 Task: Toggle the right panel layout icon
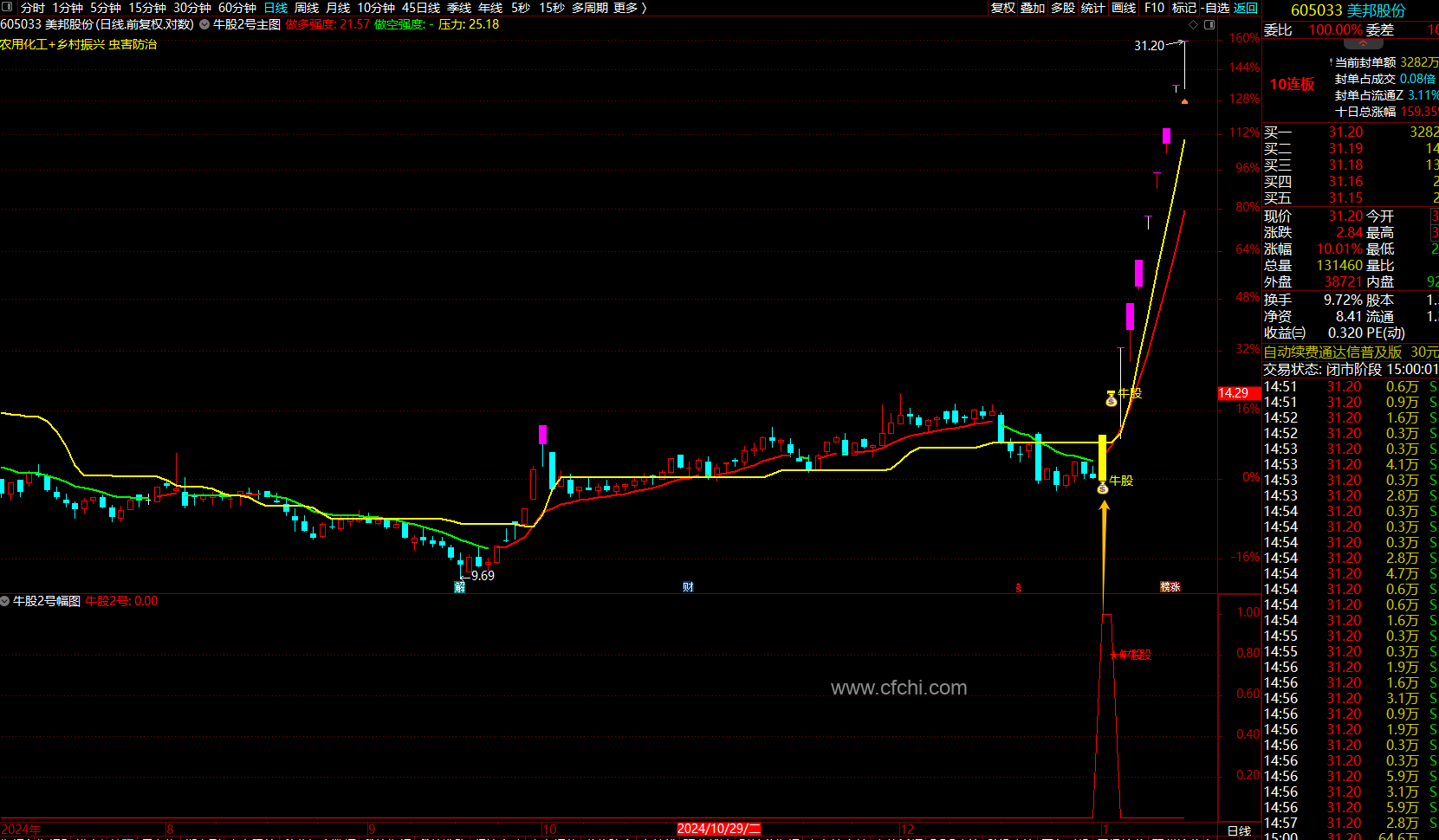point(1209,24)
